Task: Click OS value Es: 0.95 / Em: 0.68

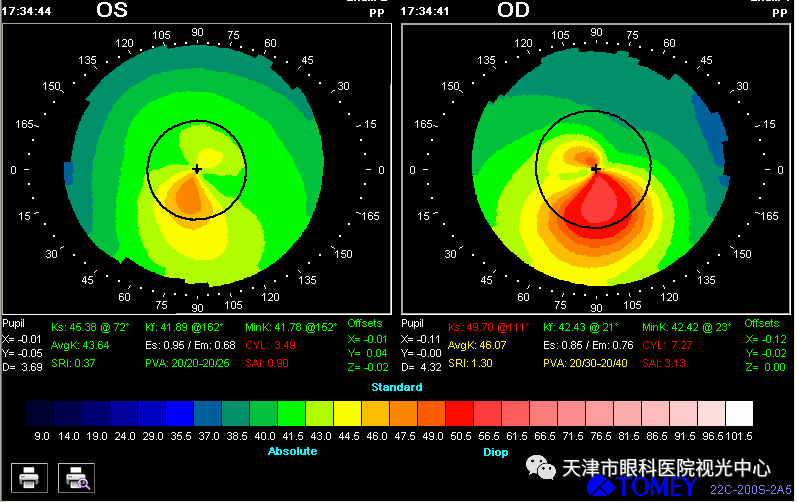Action: coord(190,345)
